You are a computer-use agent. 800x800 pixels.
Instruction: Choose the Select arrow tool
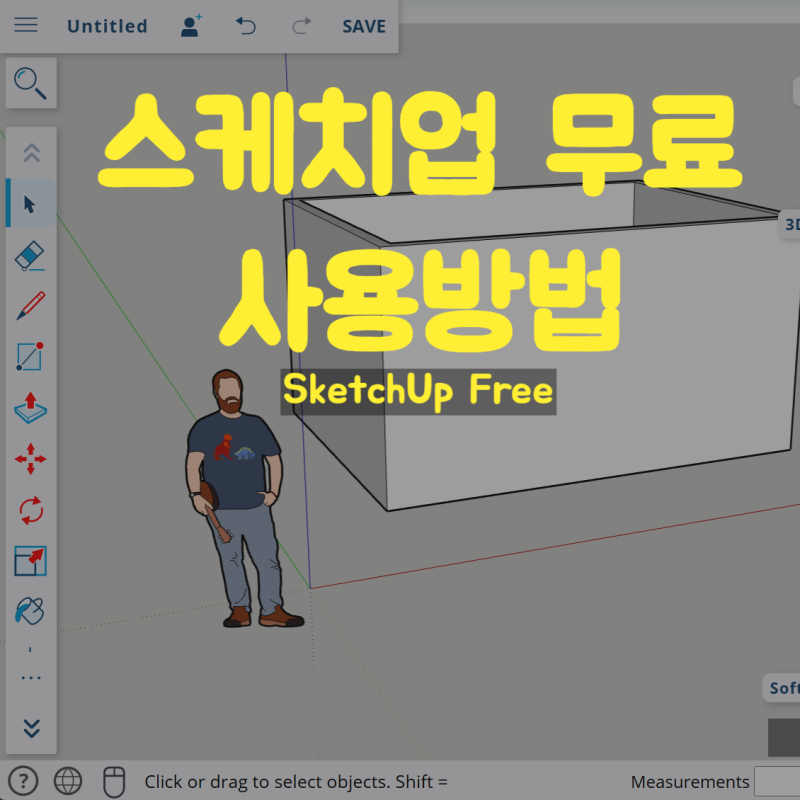30,204
